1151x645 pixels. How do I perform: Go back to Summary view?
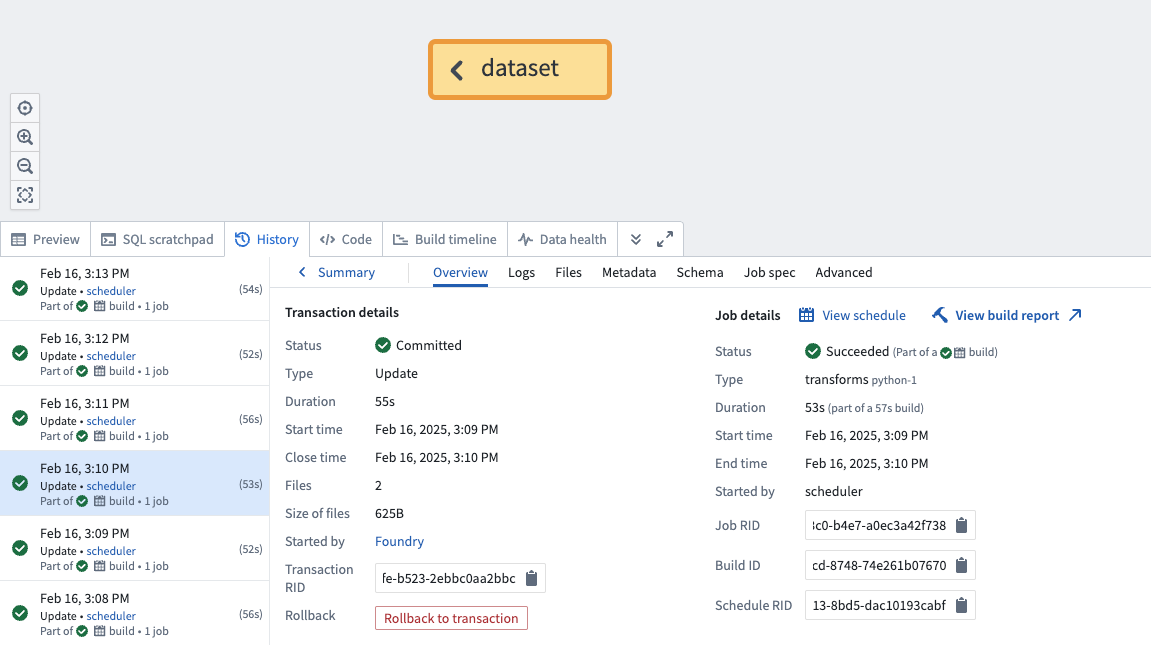pos(337,272)
